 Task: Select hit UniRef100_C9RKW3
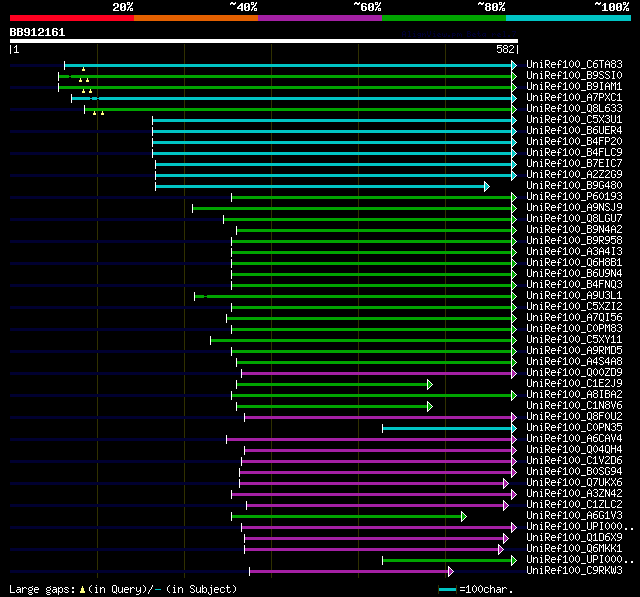574,571
